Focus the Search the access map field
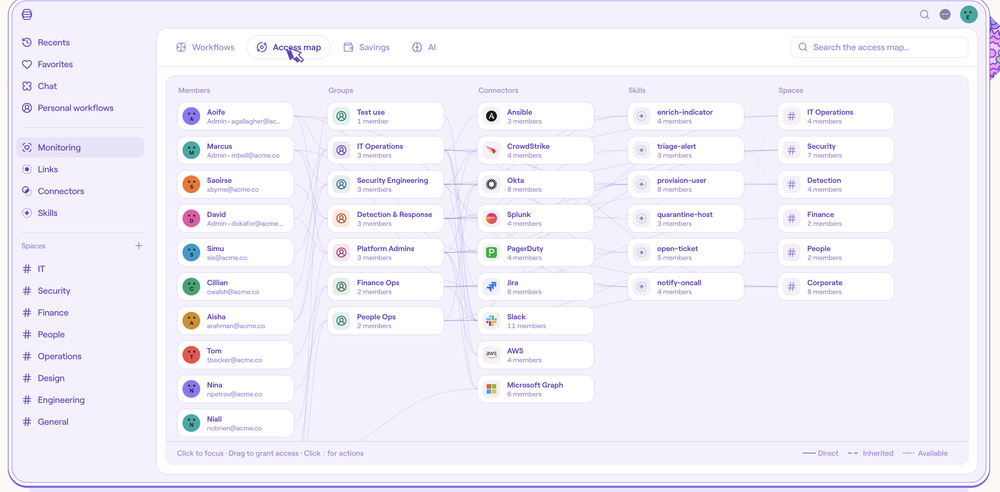 point(879,47)
